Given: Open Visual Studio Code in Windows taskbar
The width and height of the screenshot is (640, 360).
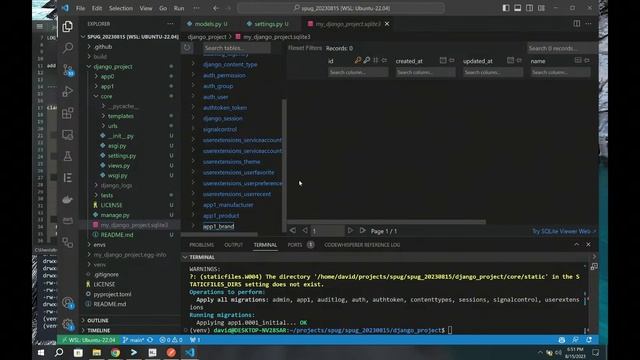Looking at the screenshot, I should [190, 352].
